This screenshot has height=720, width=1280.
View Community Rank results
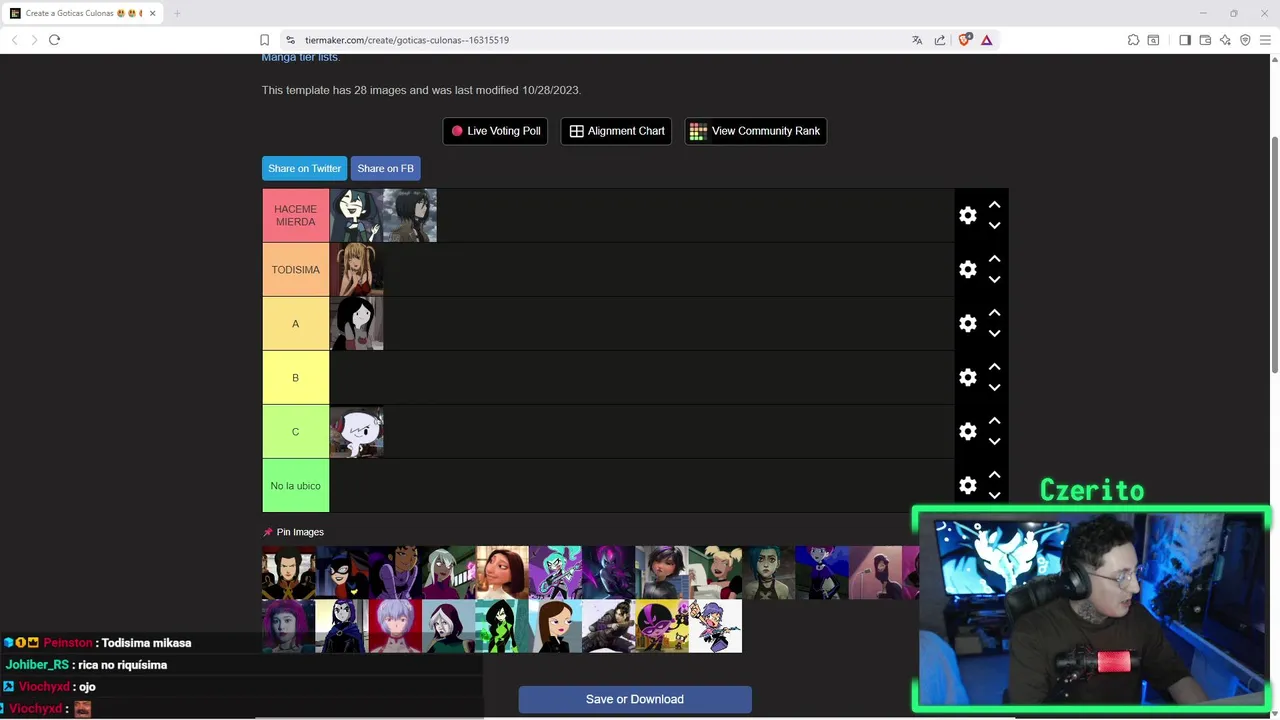pos(755,131)
